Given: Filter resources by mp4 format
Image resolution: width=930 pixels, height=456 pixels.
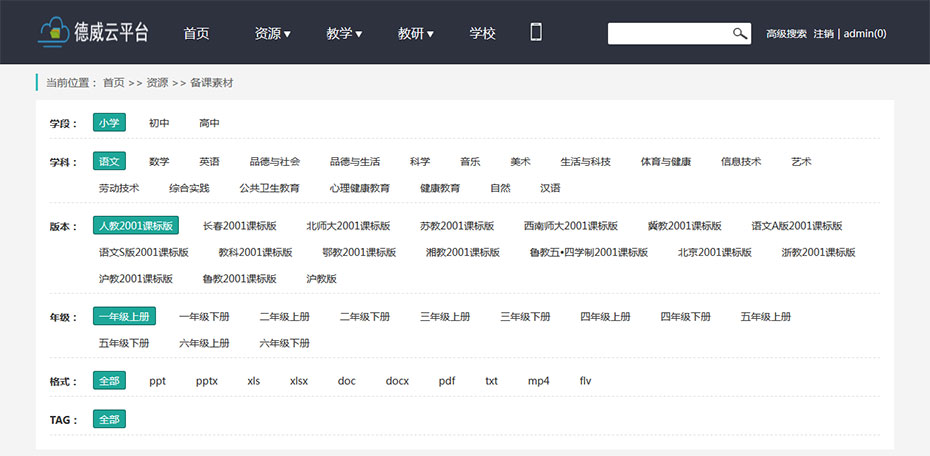Looking at the screenshot, I should 539,381.
